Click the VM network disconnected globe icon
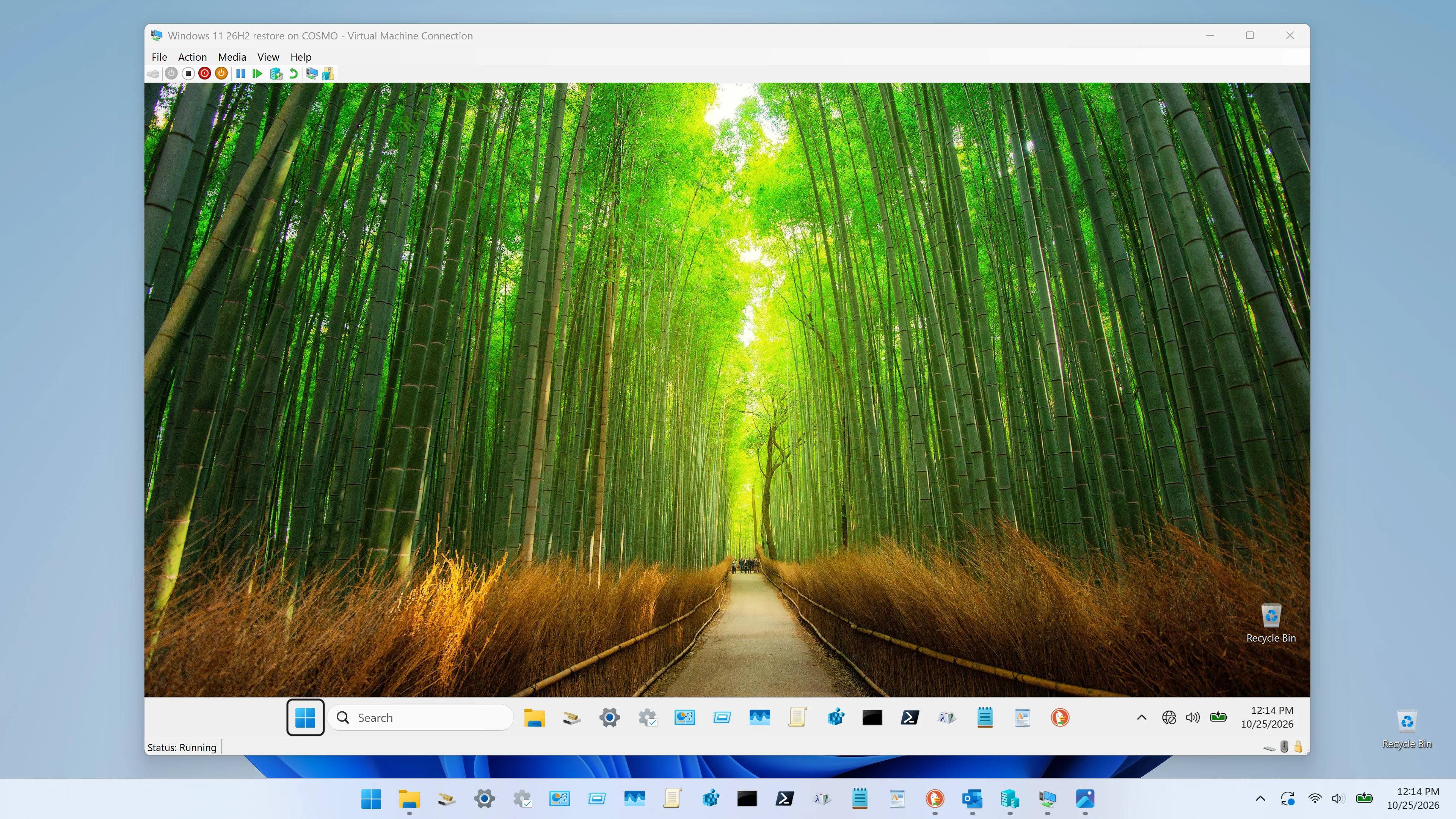The height and width of the screenshot is (819, 1456). pos(1169,717)
